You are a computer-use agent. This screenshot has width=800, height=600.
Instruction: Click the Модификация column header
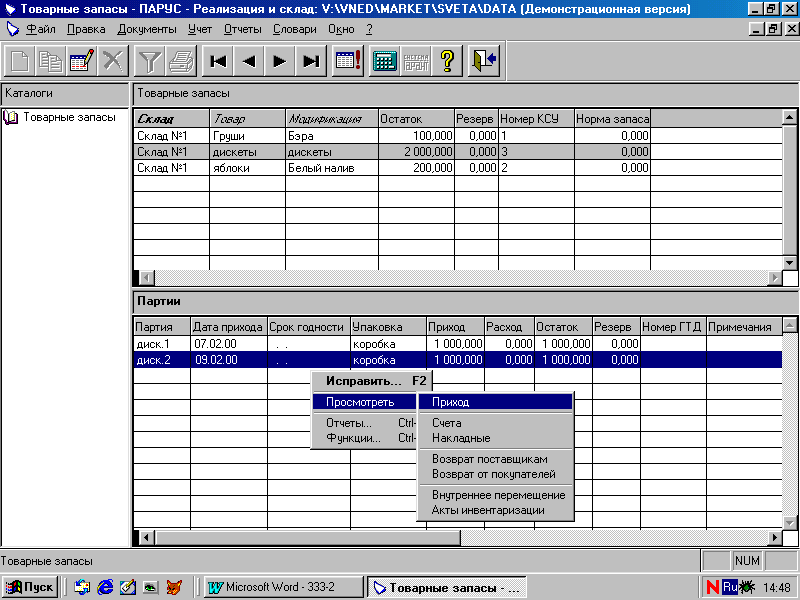tap(332, 119)
